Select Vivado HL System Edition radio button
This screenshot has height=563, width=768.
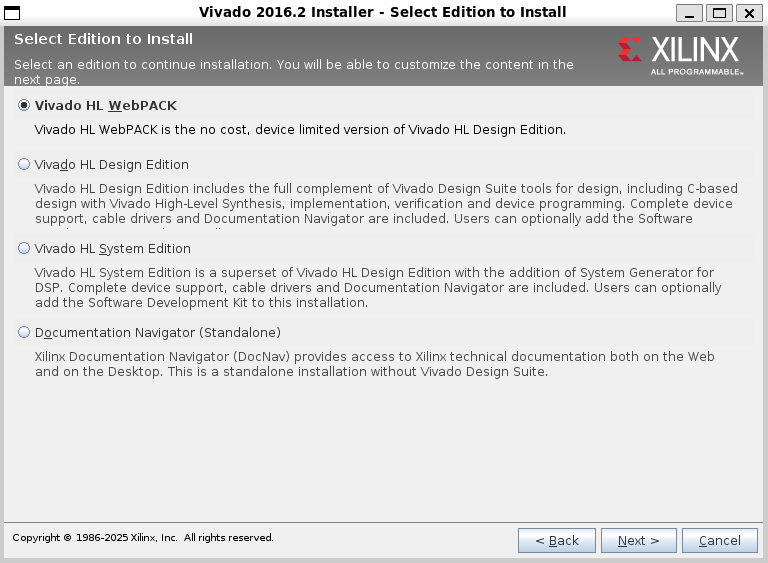(24, 249)
